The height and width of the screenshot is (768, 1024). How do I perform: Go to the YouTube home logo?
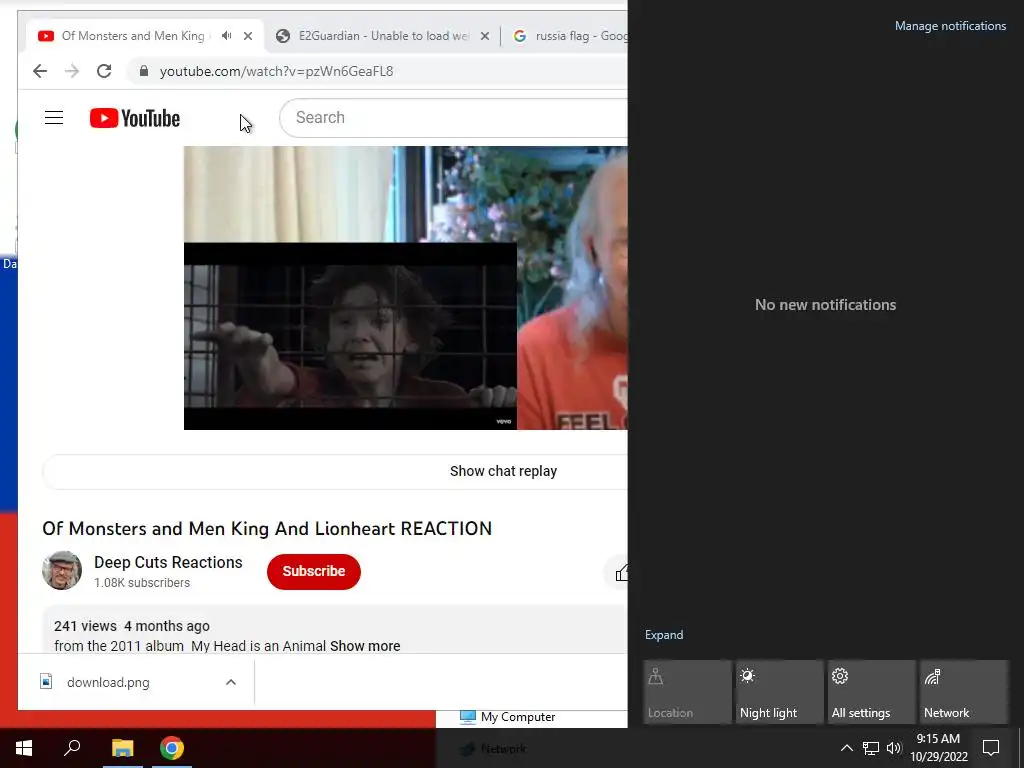(x=135, y=118)
